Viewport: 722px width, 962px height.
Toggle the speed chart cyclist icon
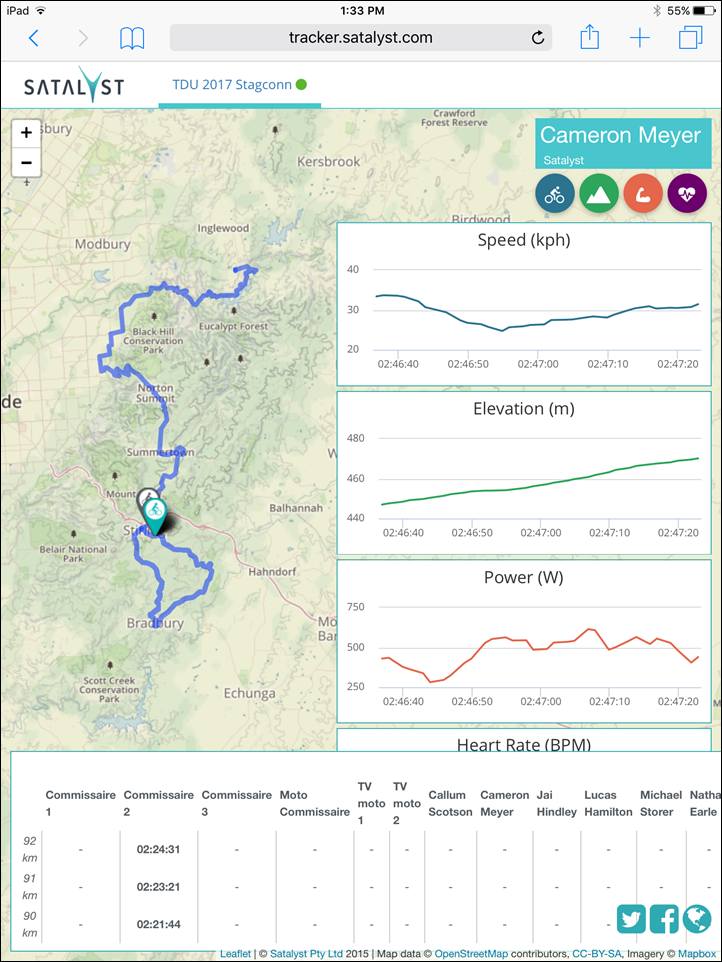(555, 193)
